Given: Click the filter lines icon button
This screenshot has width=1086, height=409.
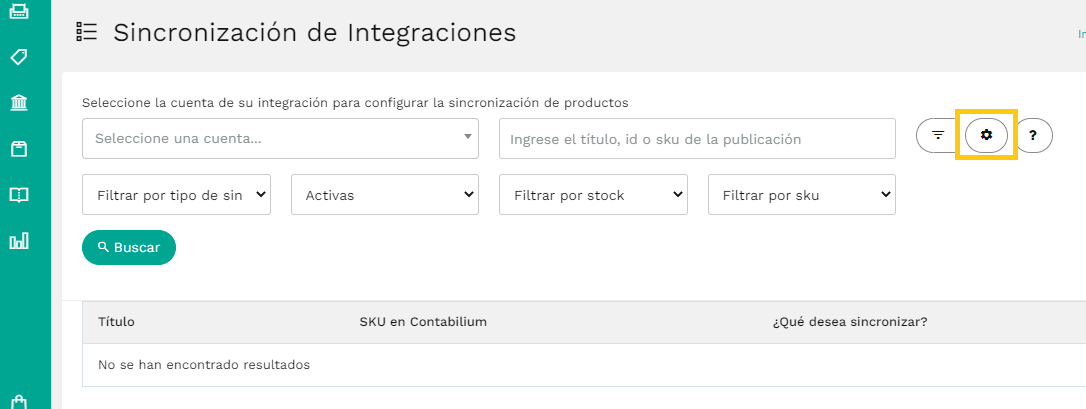Looking at the screenshot, I should [938, 134].
